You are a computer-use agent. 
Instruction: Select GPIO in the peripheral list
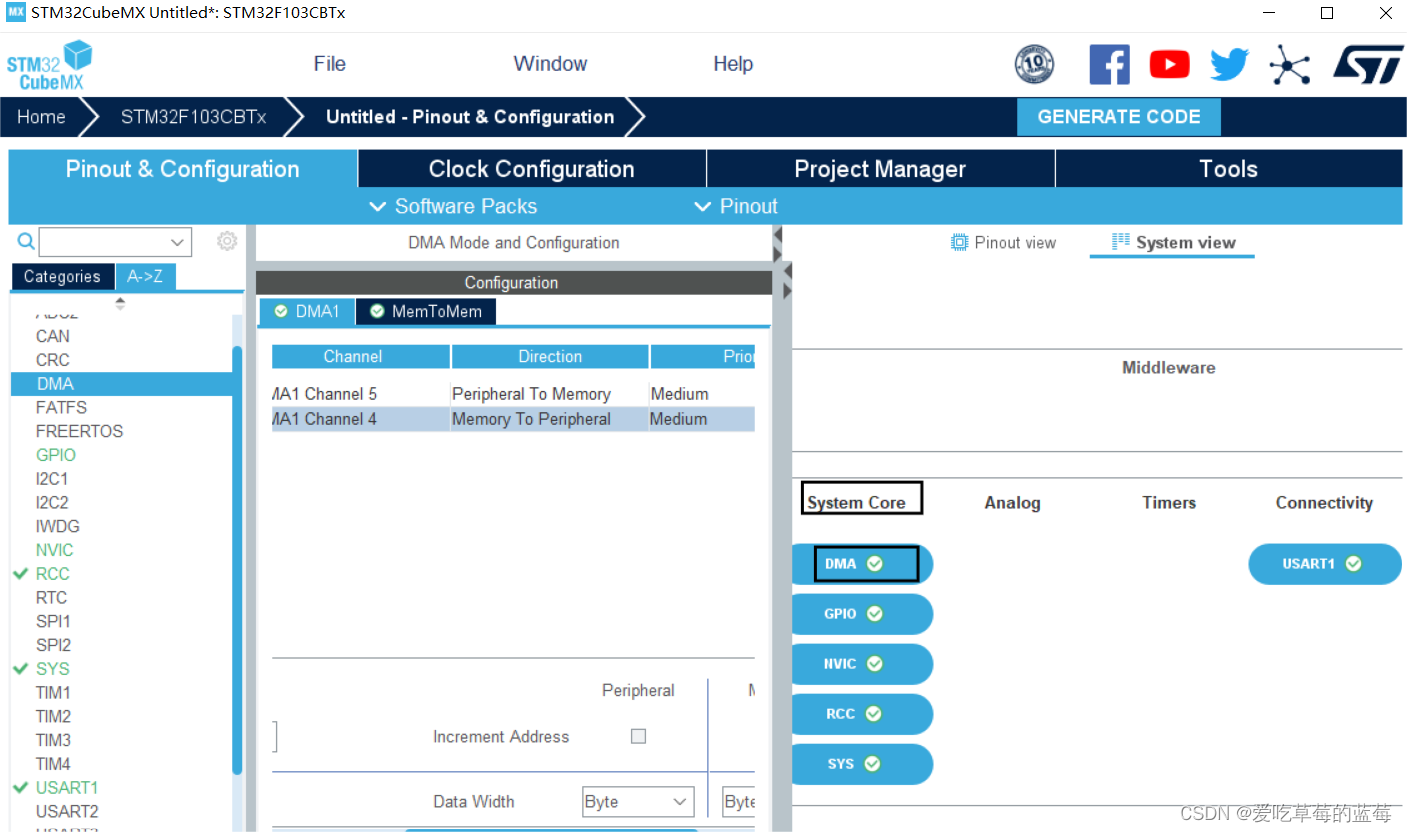56,455
